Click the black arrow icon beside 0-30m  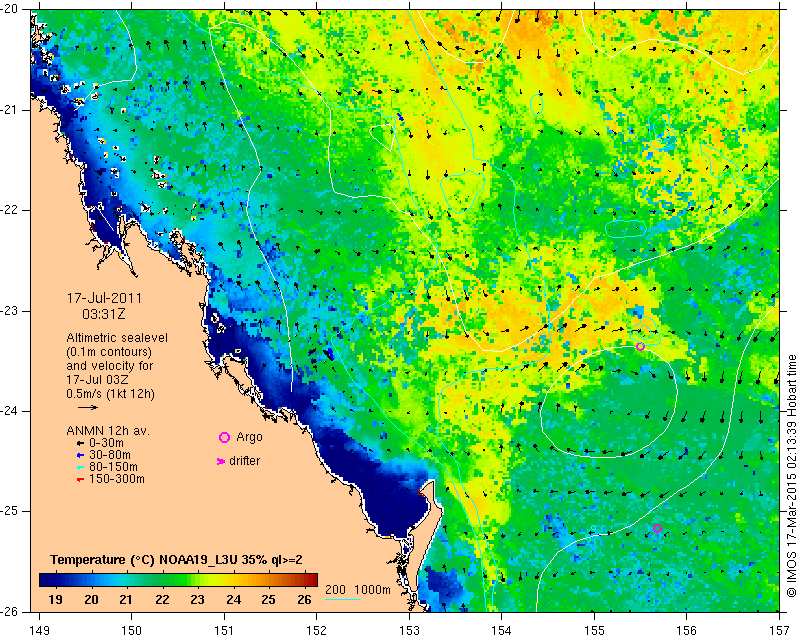coord(80,444)
